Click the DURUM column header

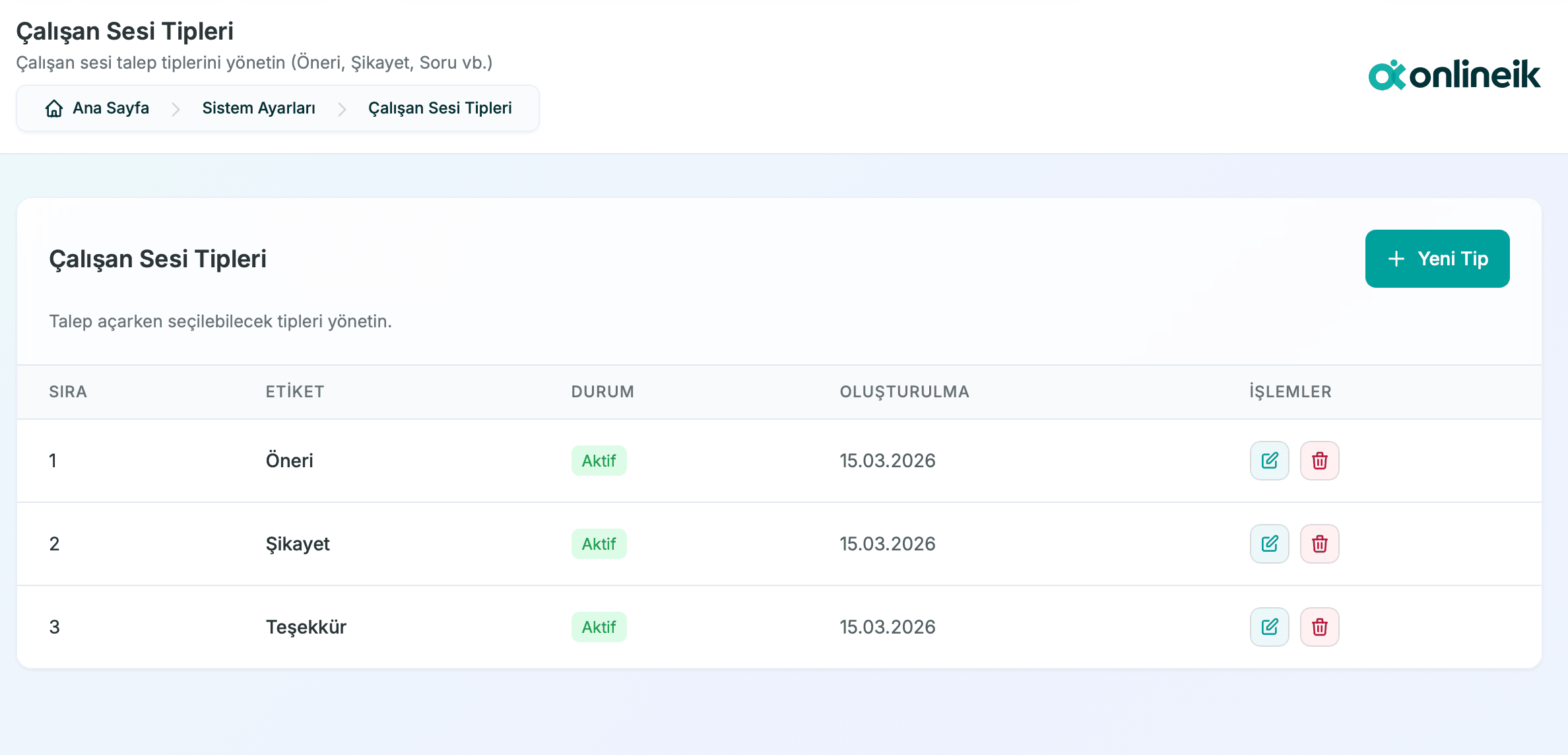[x=603, y=392]
